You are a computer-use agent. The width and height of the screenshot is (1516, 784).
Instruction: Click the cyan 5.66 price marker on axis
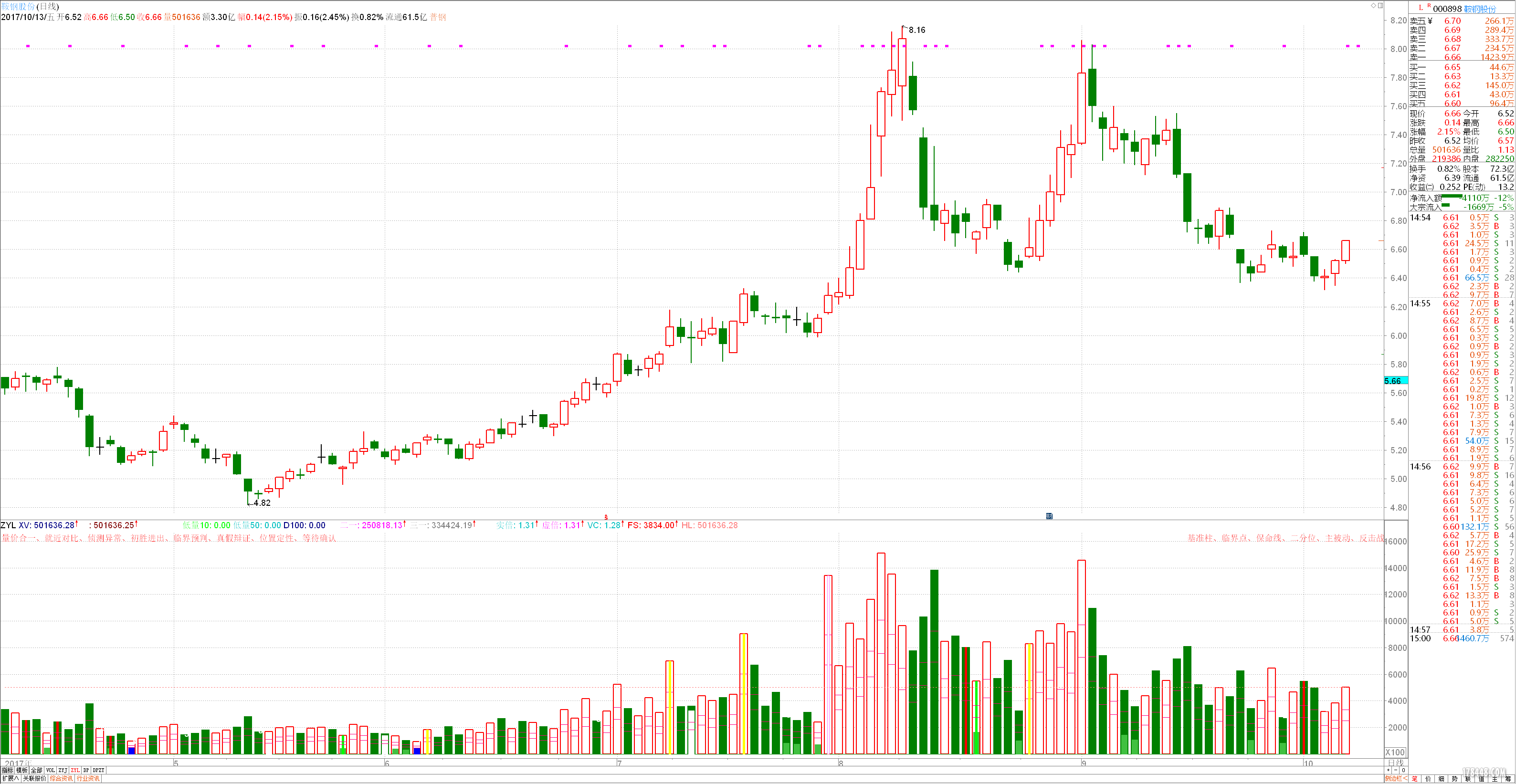pos(1396,381)
